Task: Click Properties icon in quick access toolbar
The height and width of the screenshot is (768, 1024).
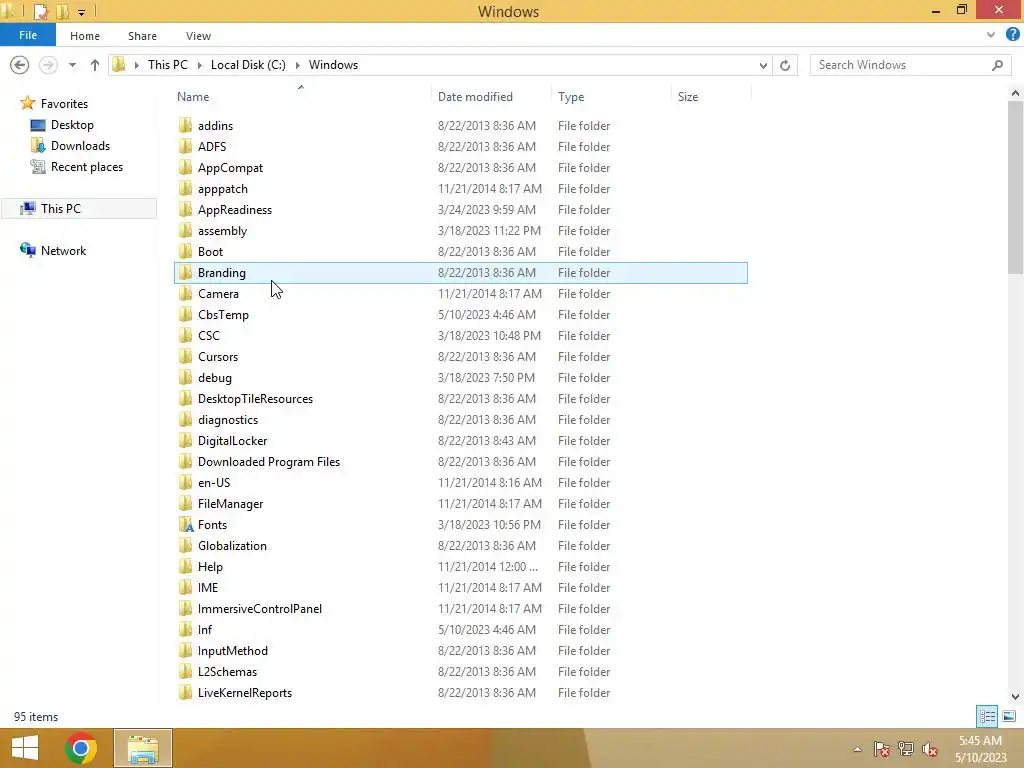Action: point(40,11)
